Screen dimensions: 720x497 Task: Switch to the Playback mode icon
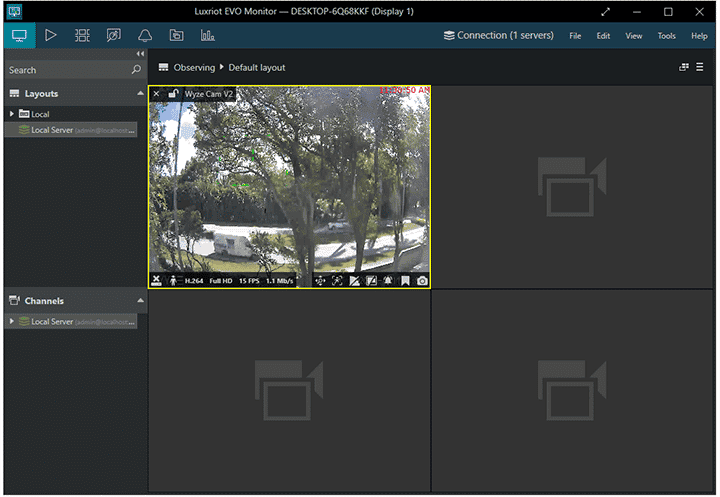(50, 35)
